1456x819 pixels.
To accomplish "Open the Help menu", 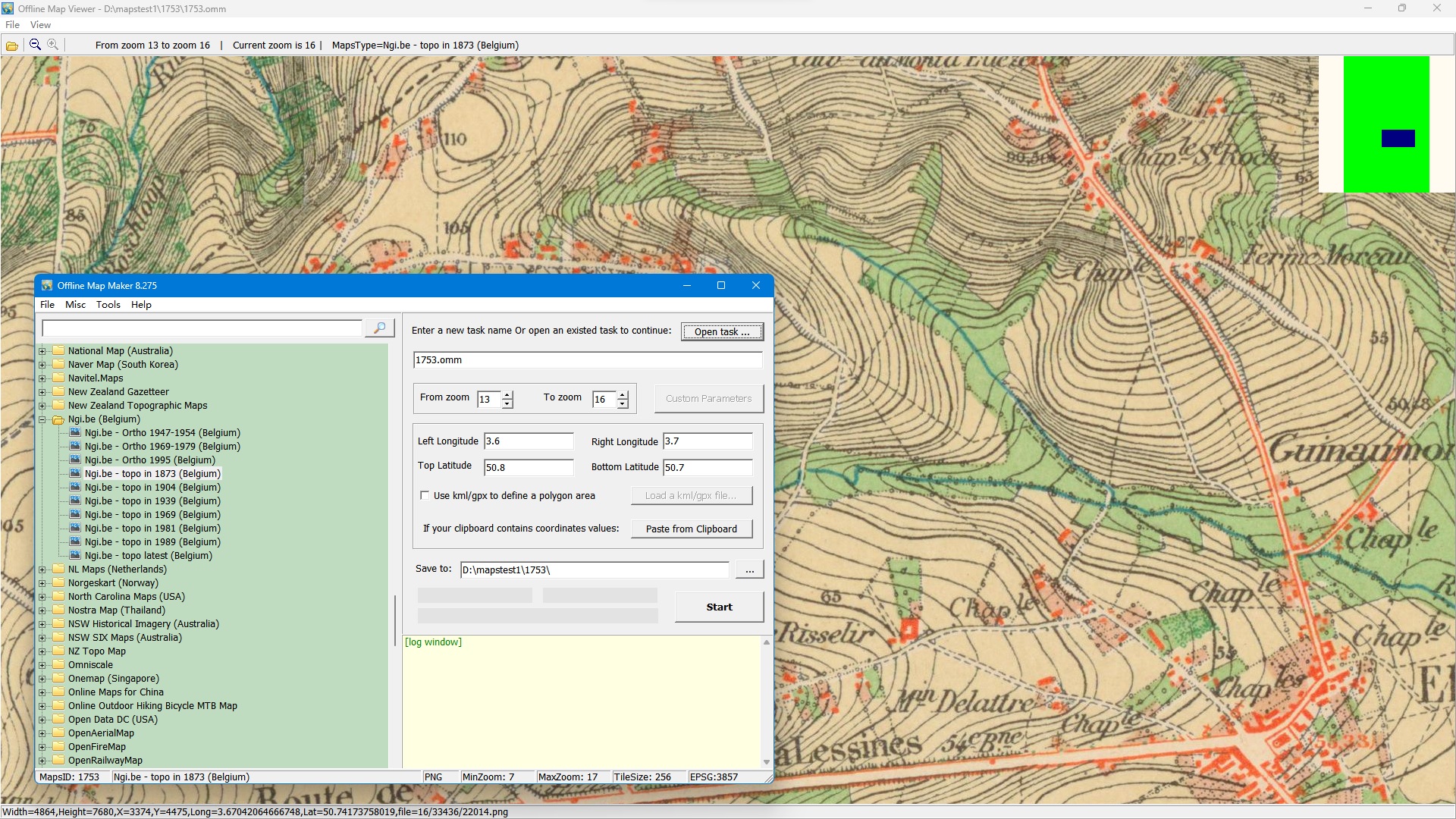I will [141, 304].
